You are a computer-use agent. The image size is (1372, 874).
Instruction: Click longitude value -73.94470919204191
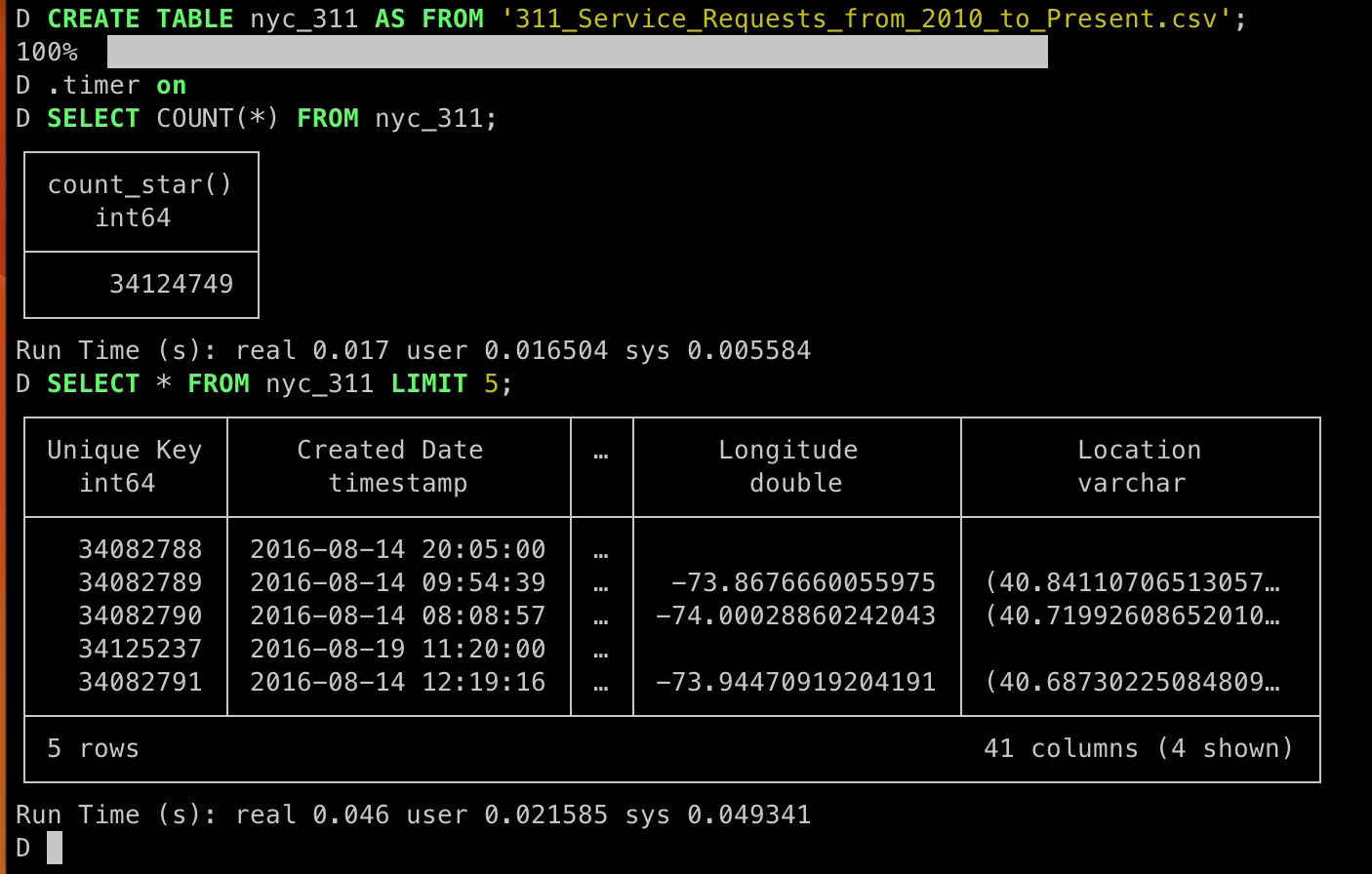coord(796,683)
